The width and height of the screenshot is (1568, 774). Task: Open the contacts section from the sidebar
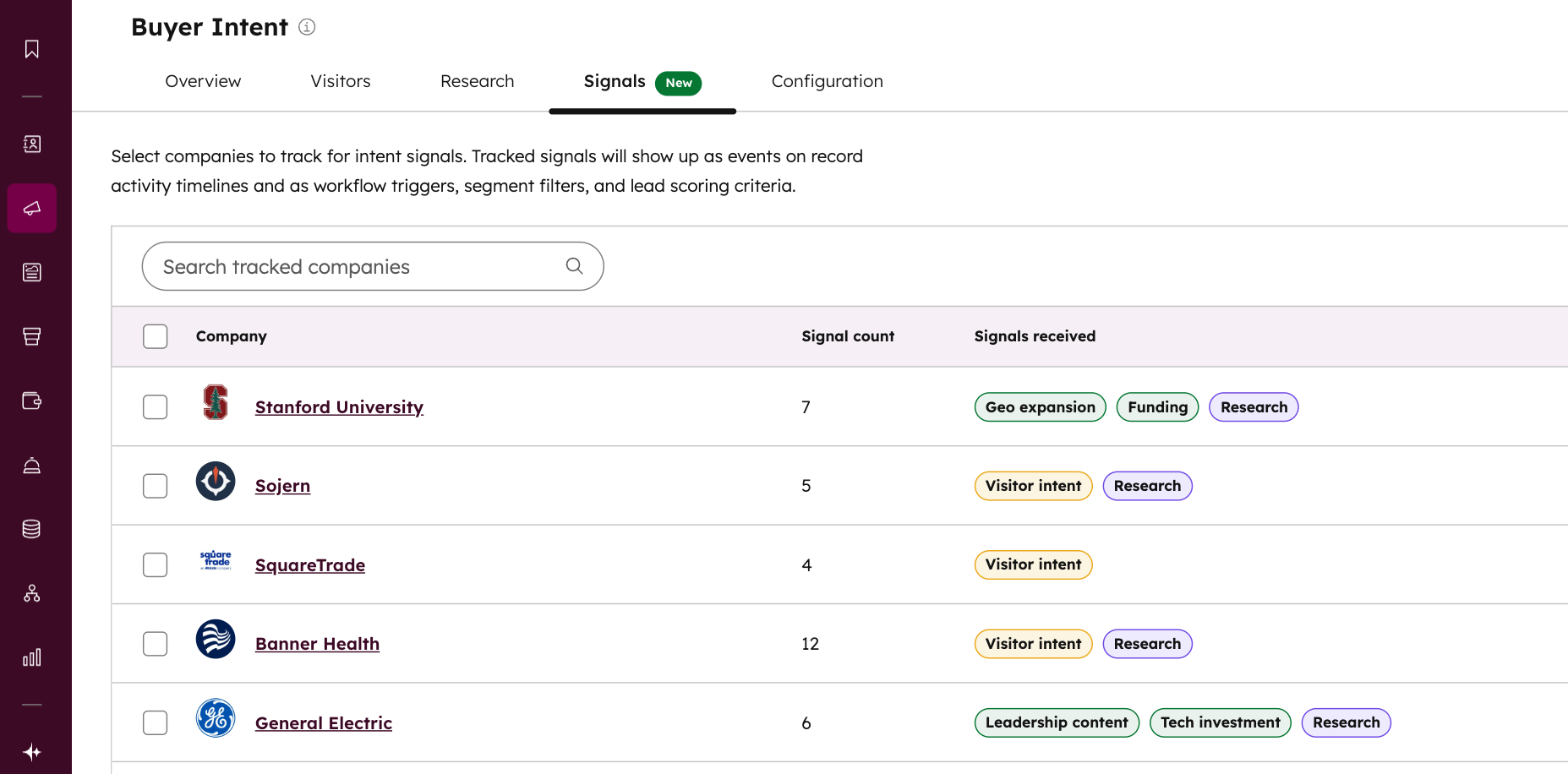coord(31,144)
